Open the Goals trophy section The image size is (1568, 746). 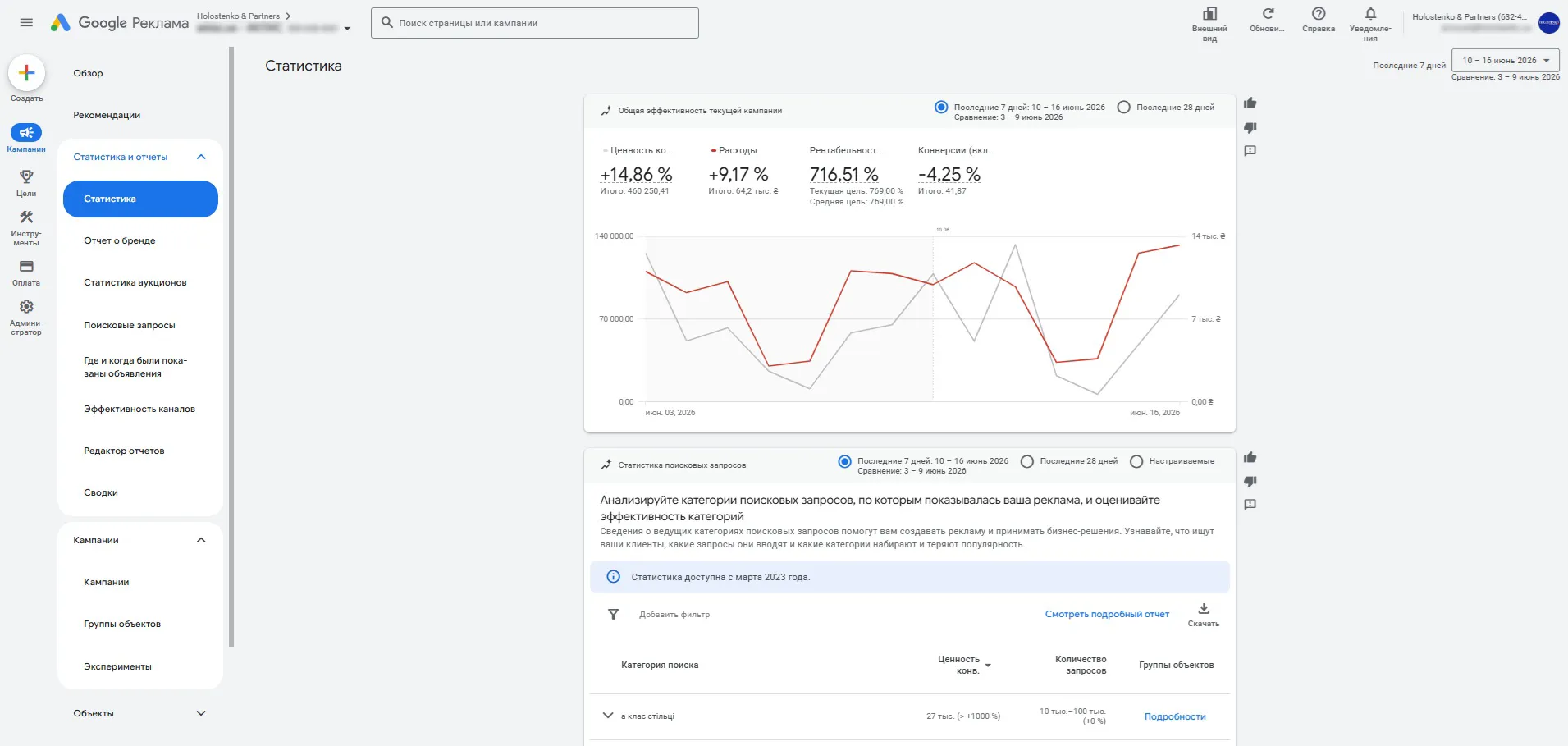click(x=26, y=176)
